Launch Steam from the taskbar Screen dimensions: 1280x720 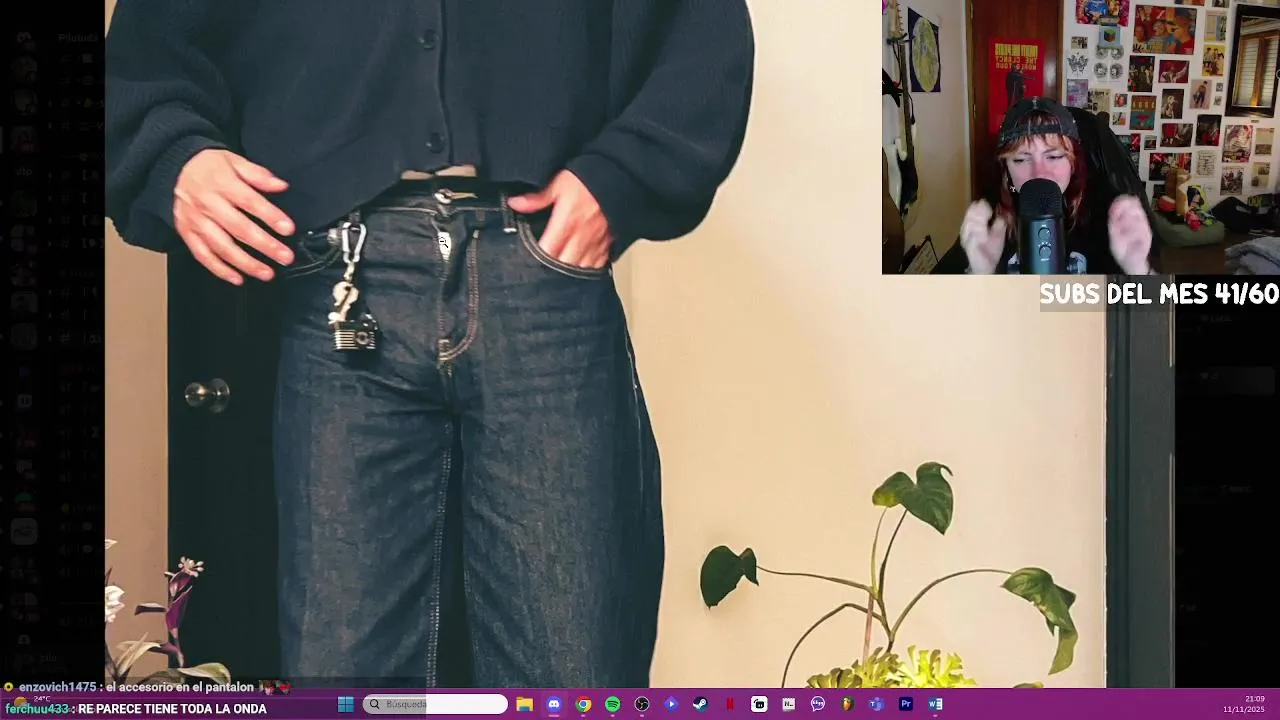tap(700, 704)
